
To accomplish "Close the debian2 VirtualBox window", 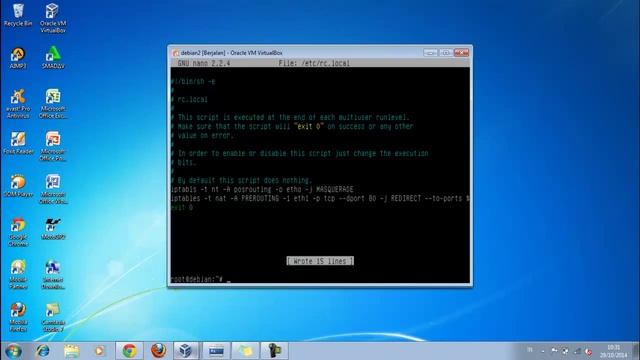I will [462, 53].
